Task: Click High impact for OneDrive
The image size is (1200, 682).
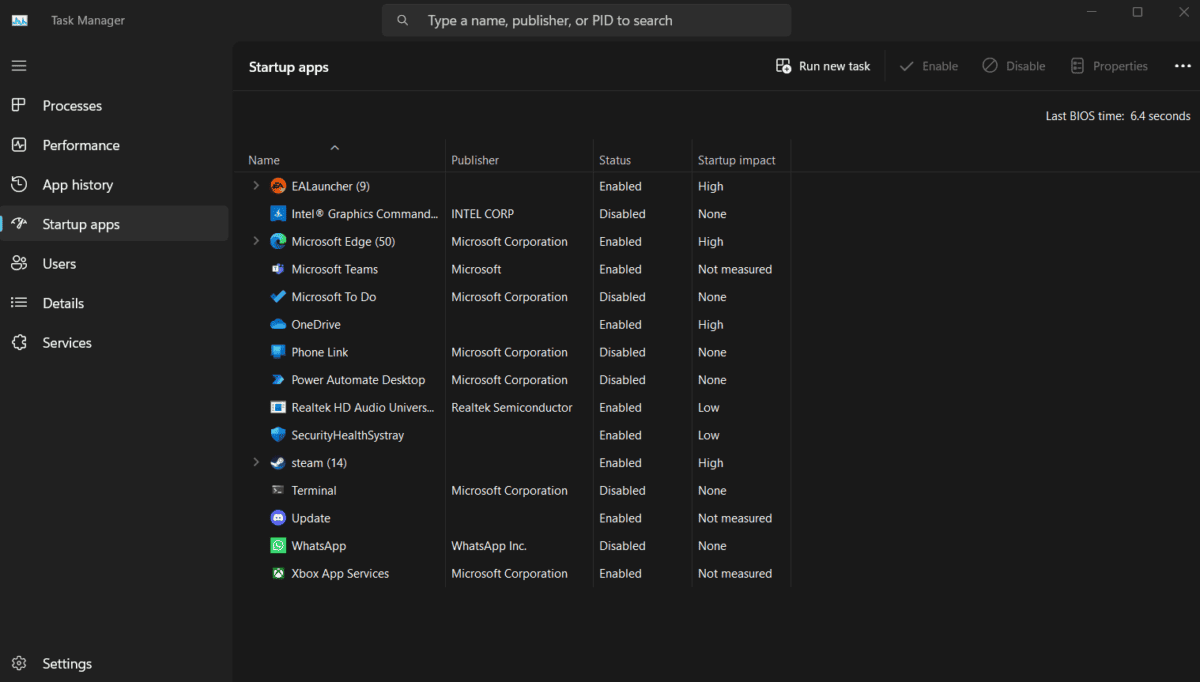Action: point(711,325)
